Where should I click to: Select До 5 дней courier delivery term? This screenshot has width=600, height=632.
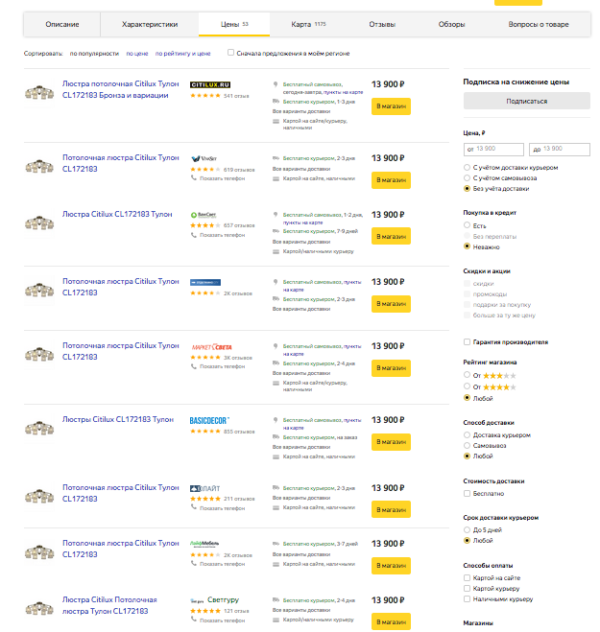pos(467,530)
